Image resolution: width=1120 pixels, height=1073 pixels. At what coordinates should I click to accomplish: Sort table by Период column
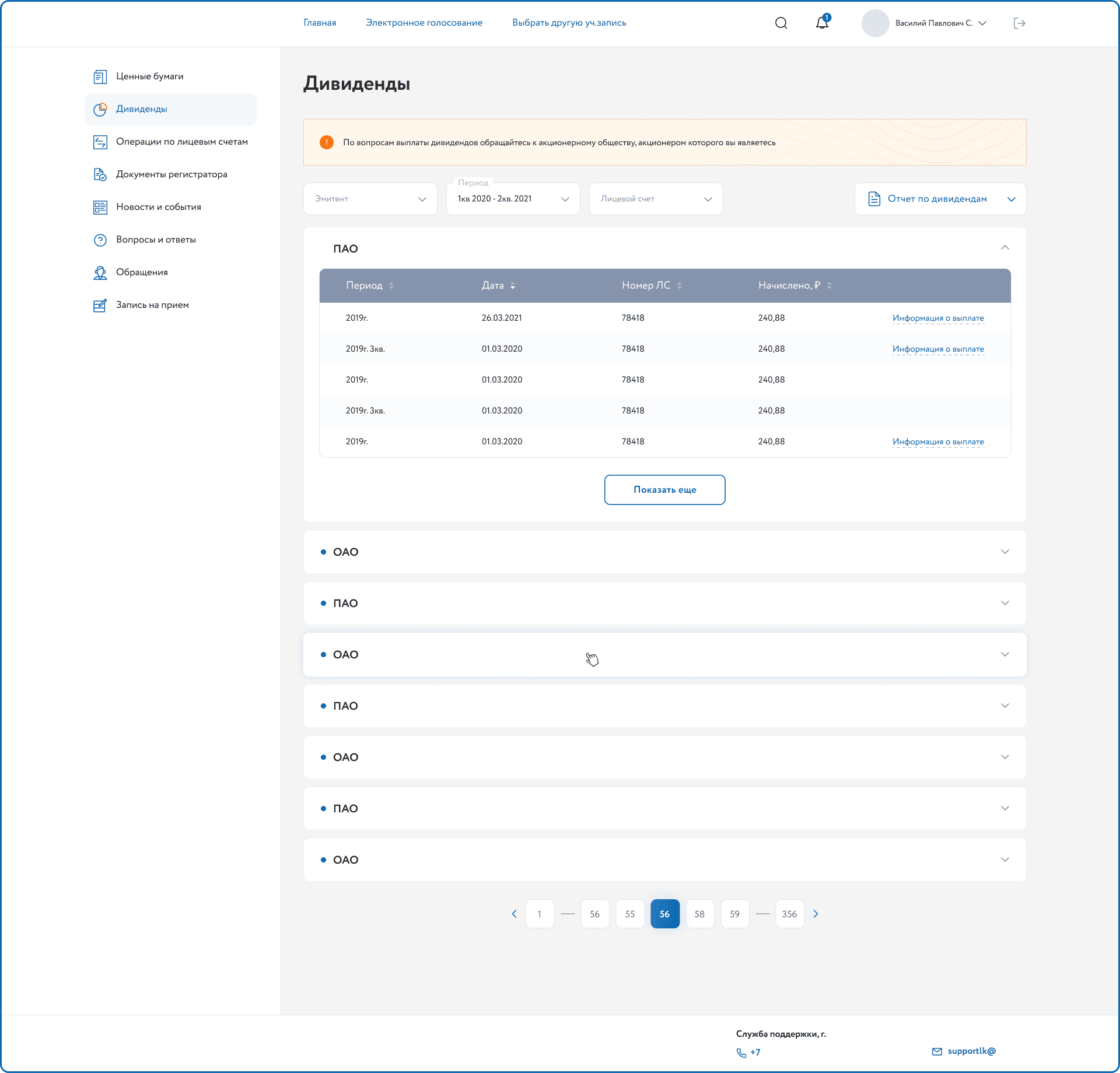click(x=391, y=285)
